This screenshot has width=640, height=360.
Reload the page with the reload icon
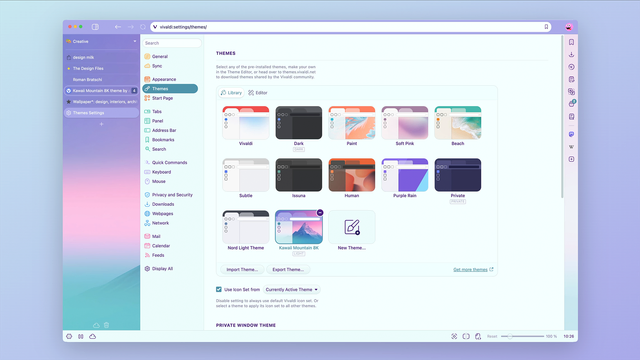143,27
